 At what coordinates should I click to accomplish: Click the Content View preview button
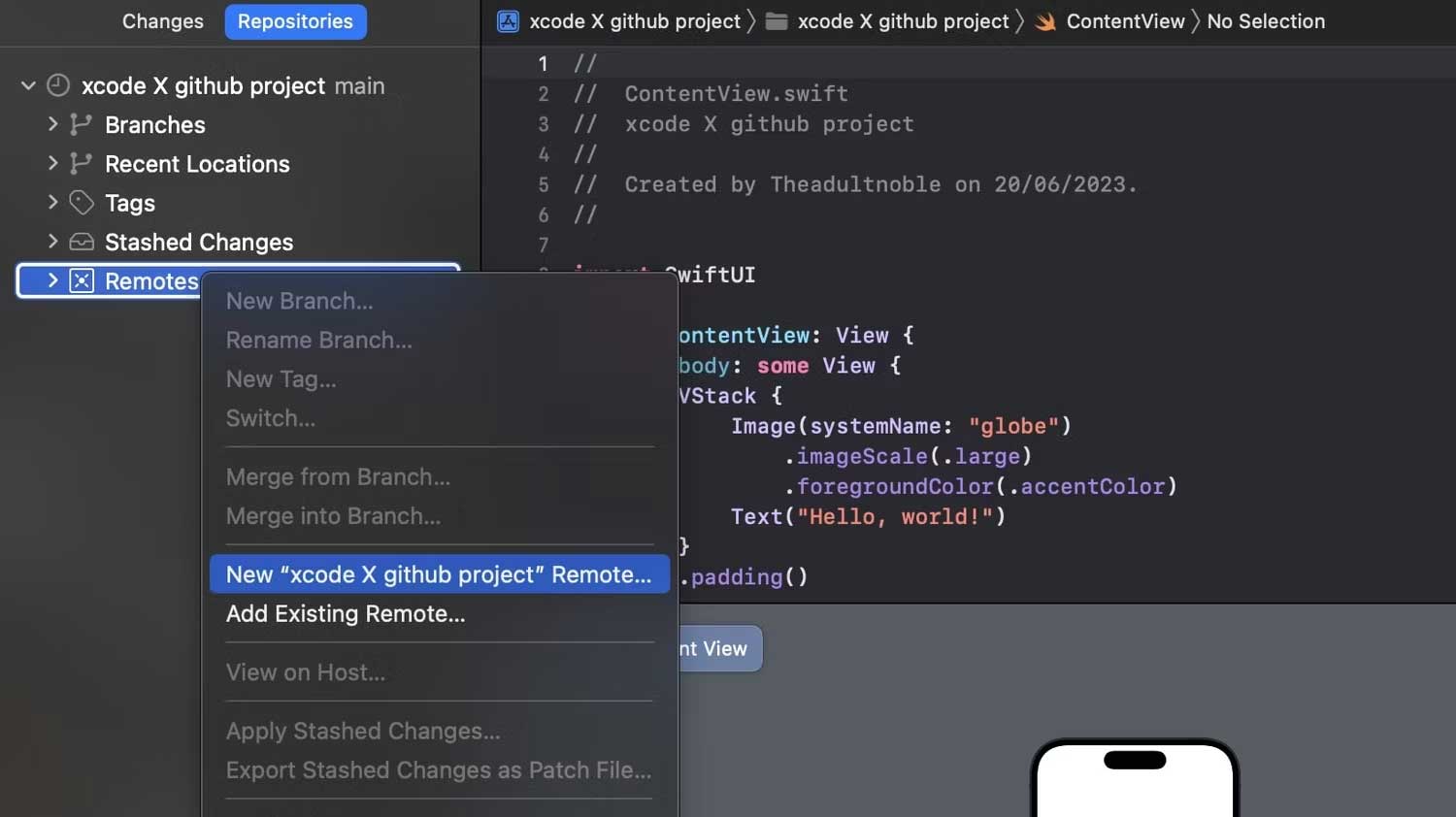(720, 648)
